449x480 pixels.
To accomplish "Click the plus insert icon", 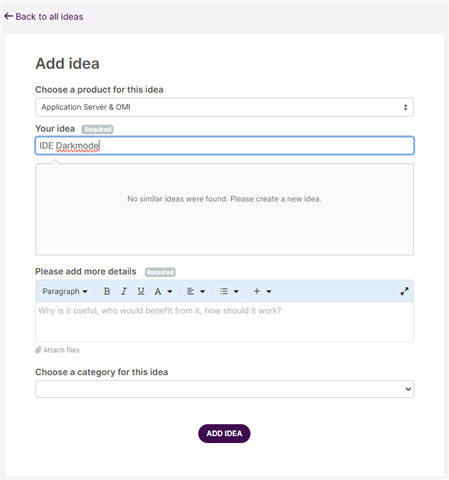I will point(257,291).
